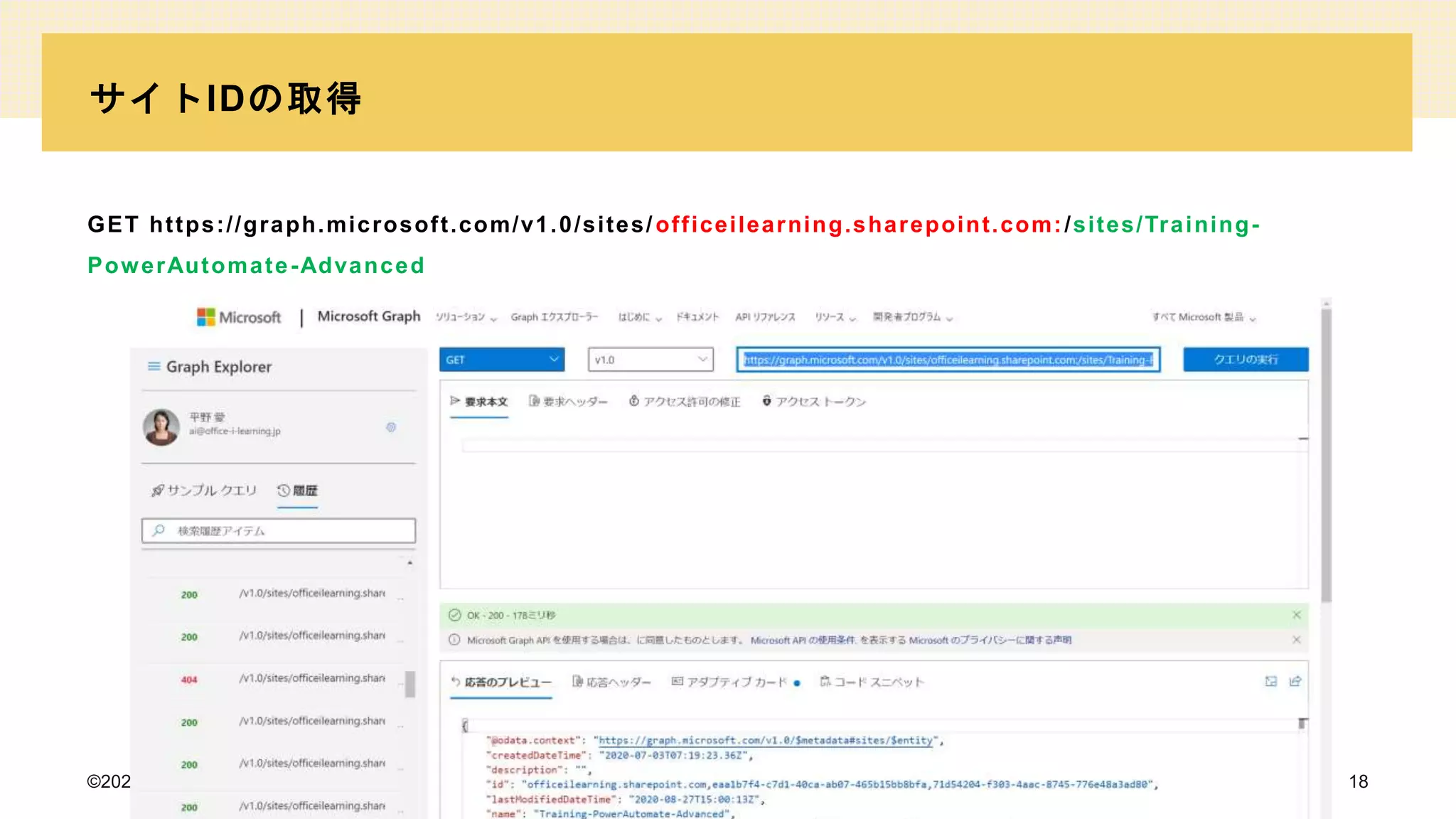
Task: Open the Microsoft プライバシーに関する声明 link
Action: (x=990, y=641)
